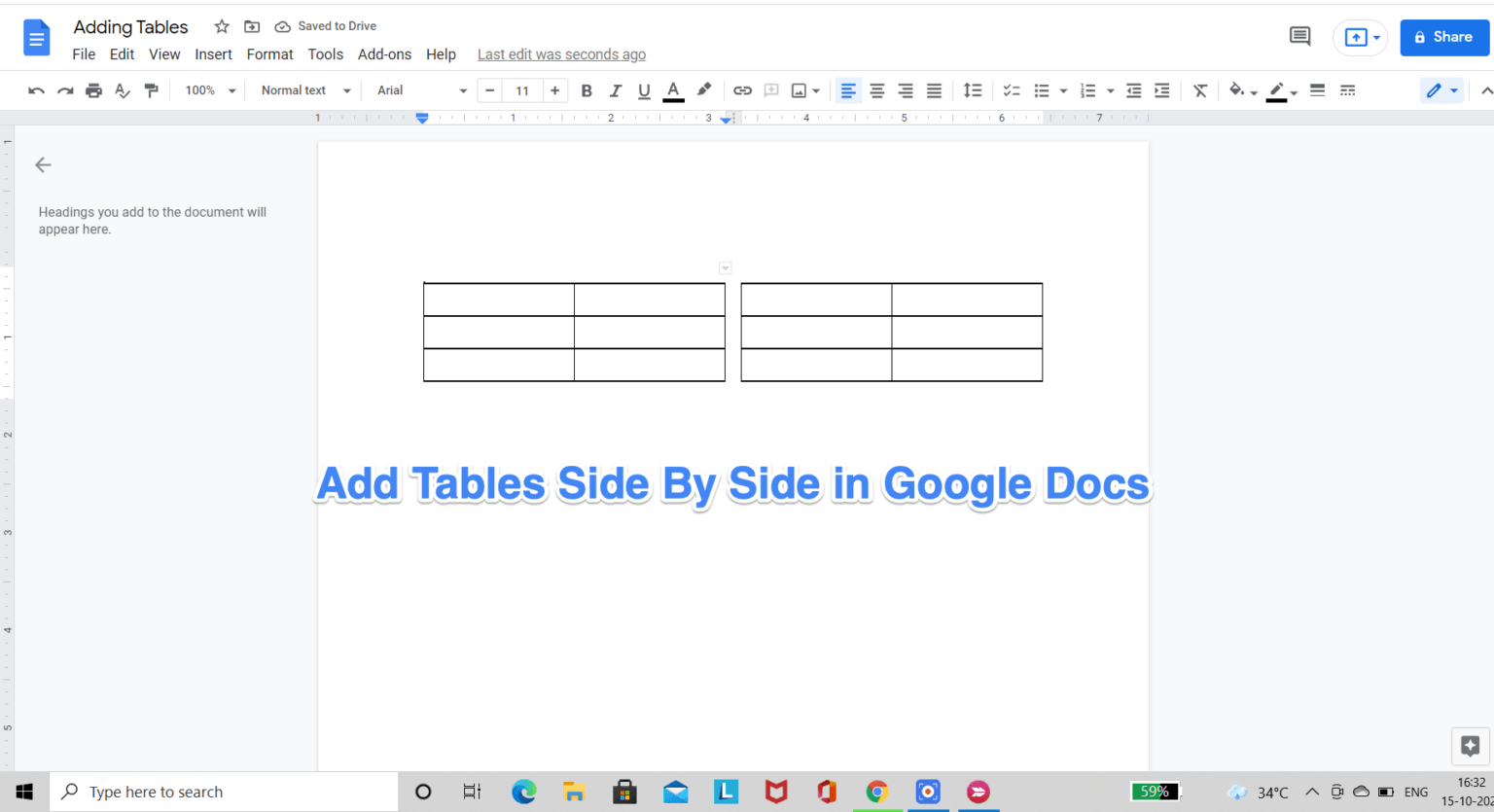Viewport: 1494px width, 812px height.
Task: Toggle italic formatting
Action: pyautogui.click(x=615, y=89)
